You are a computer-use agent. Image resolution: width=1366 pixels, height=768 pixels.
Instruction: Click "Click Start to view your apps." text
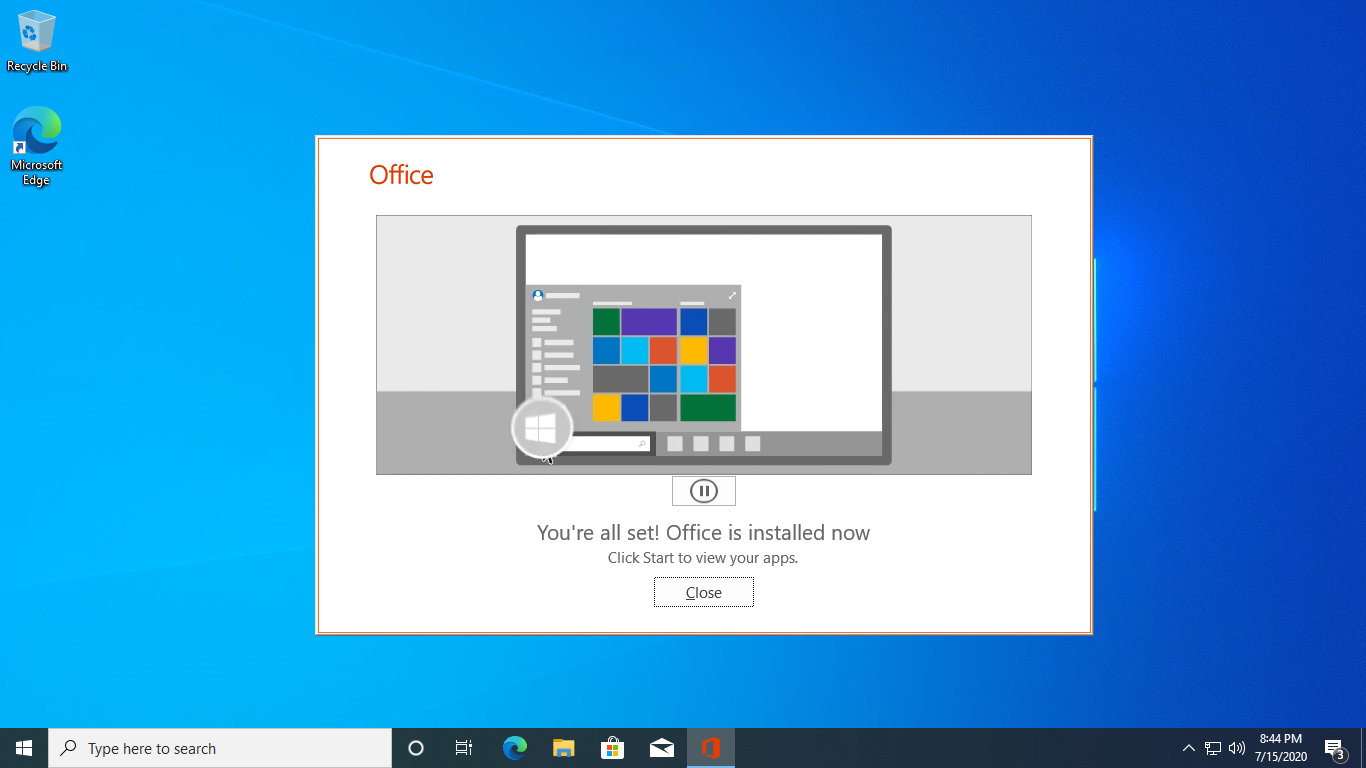(703, 558)
